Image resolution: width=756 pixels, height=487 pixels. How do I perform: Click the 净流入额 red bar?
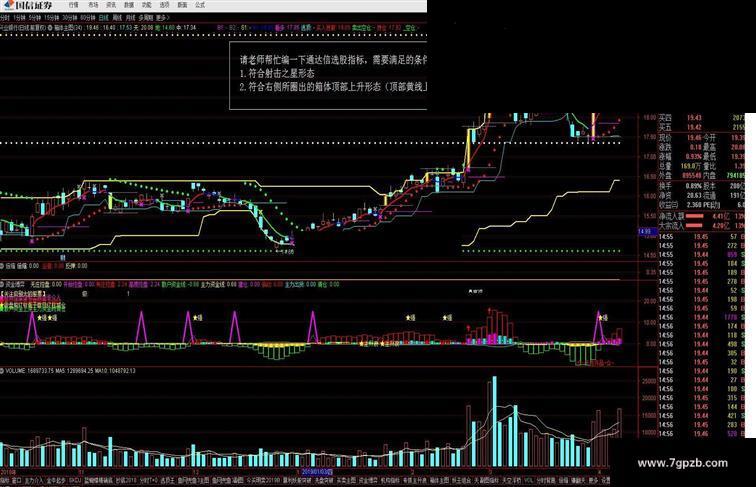[694, 216]
